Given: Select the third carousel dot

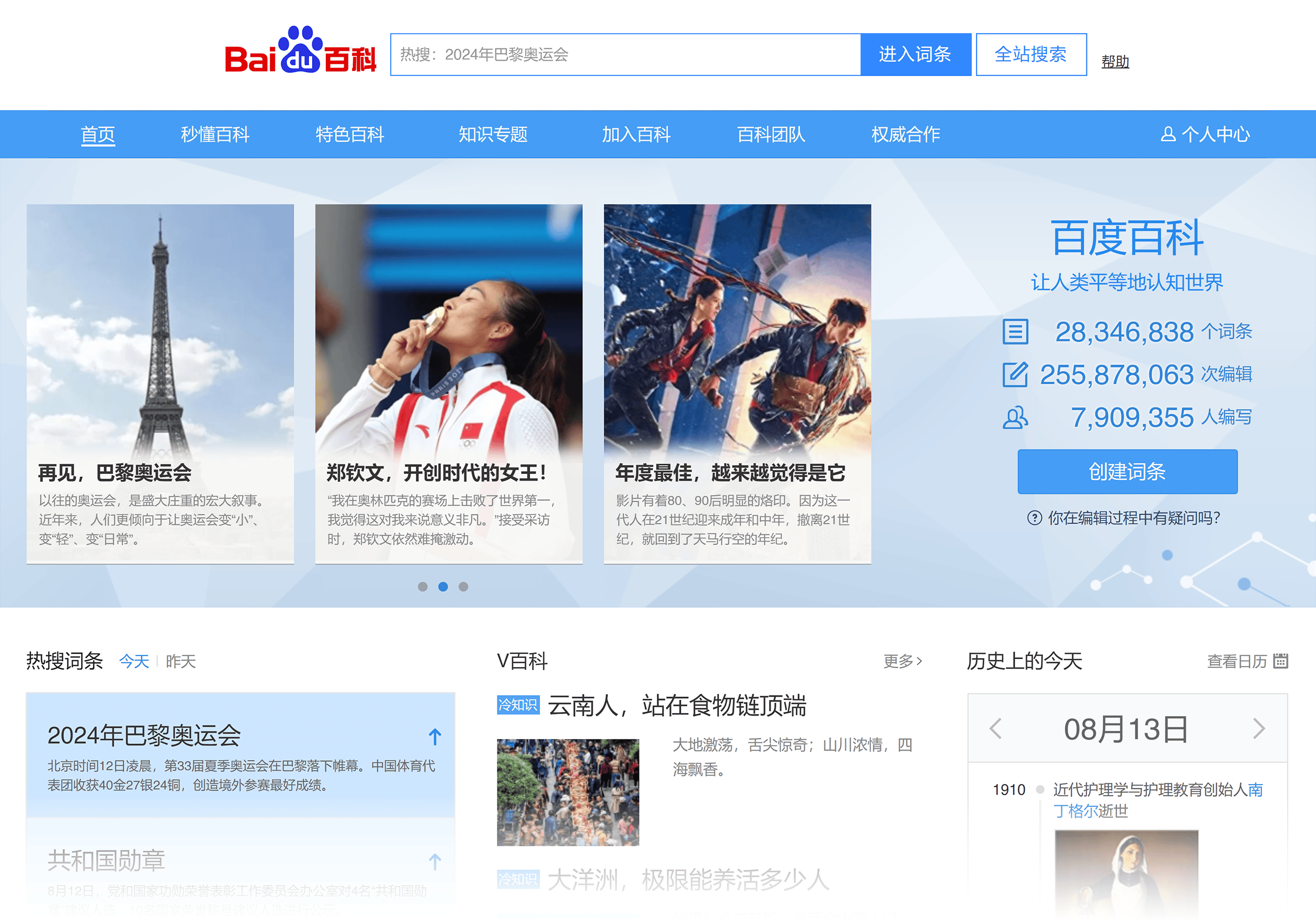Looking at the screenshot, I should tap(463, 587).
